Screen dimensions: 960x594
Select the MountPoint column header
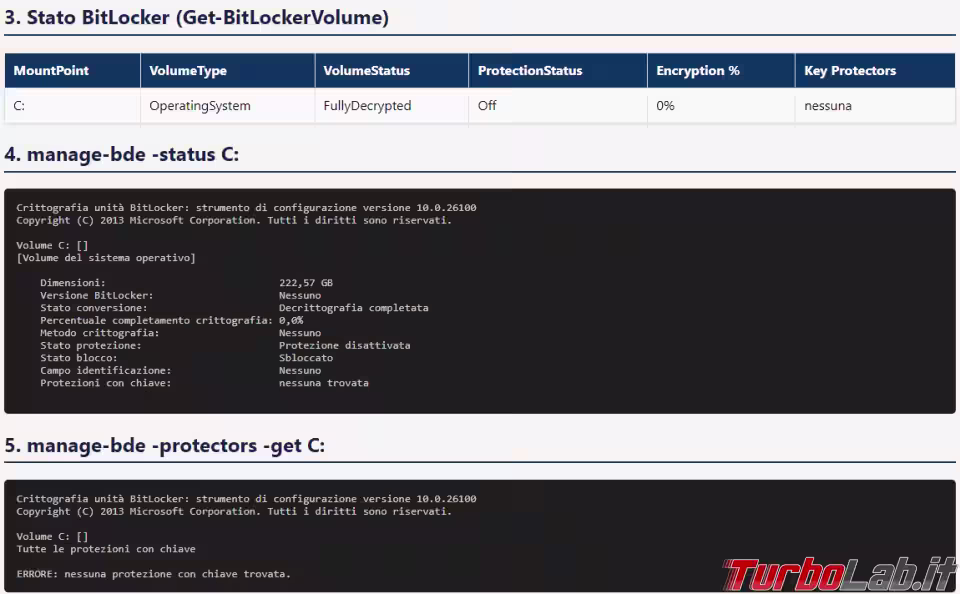72,70
